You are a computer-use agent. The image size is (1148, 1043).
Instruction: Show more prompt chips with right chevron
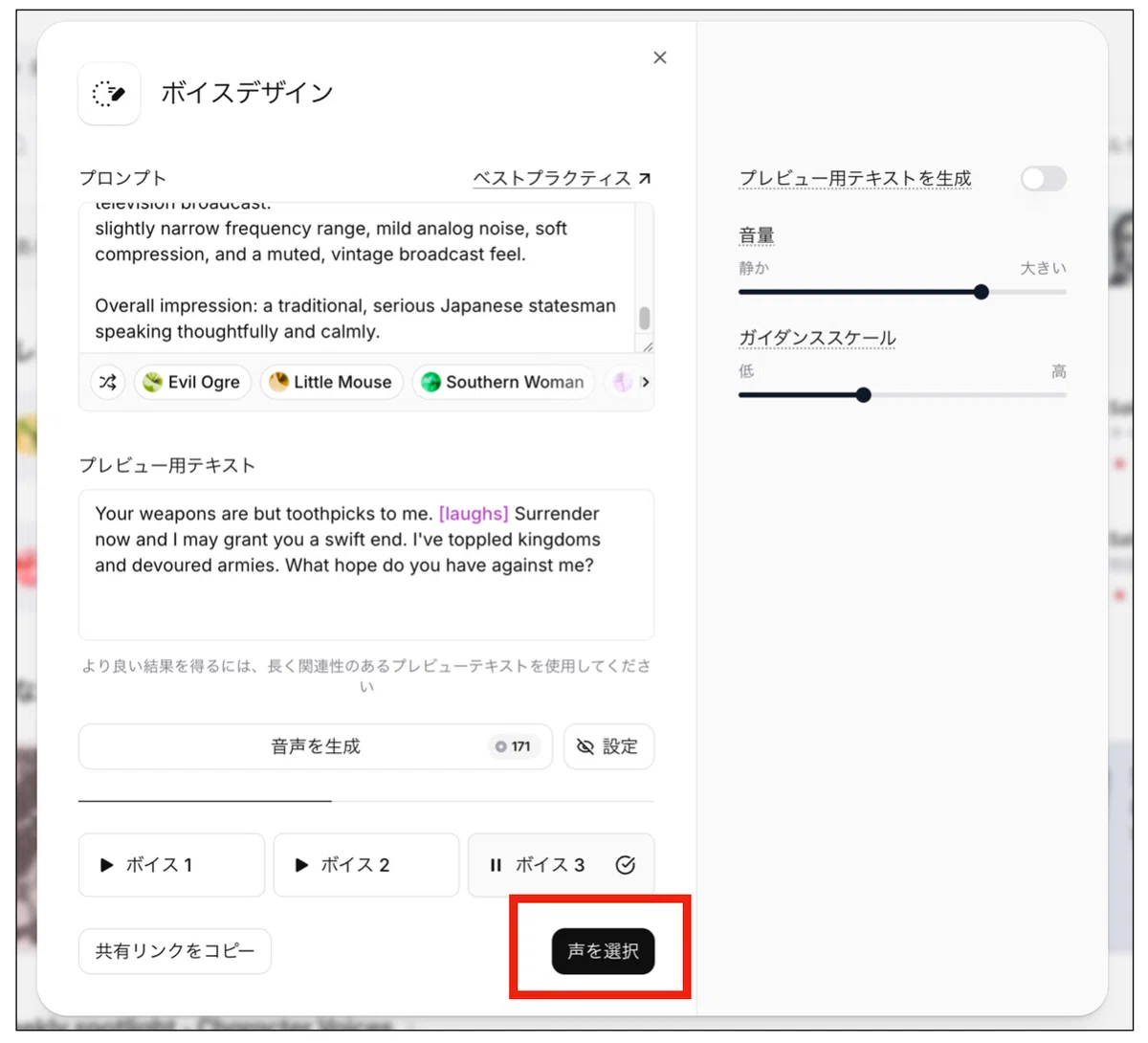point(645,382)
